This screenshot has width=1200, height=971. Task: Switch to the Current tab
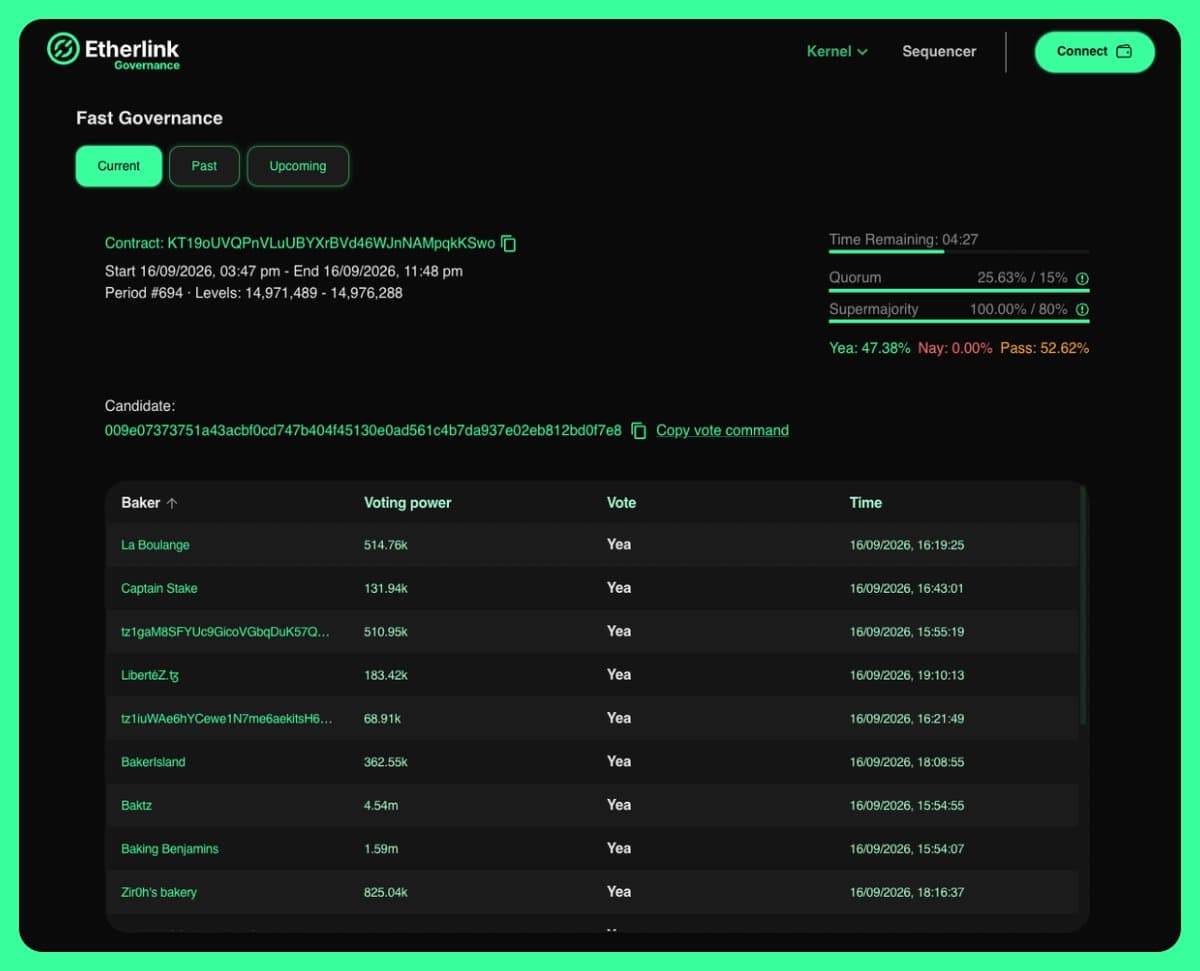tap(119, 166)
